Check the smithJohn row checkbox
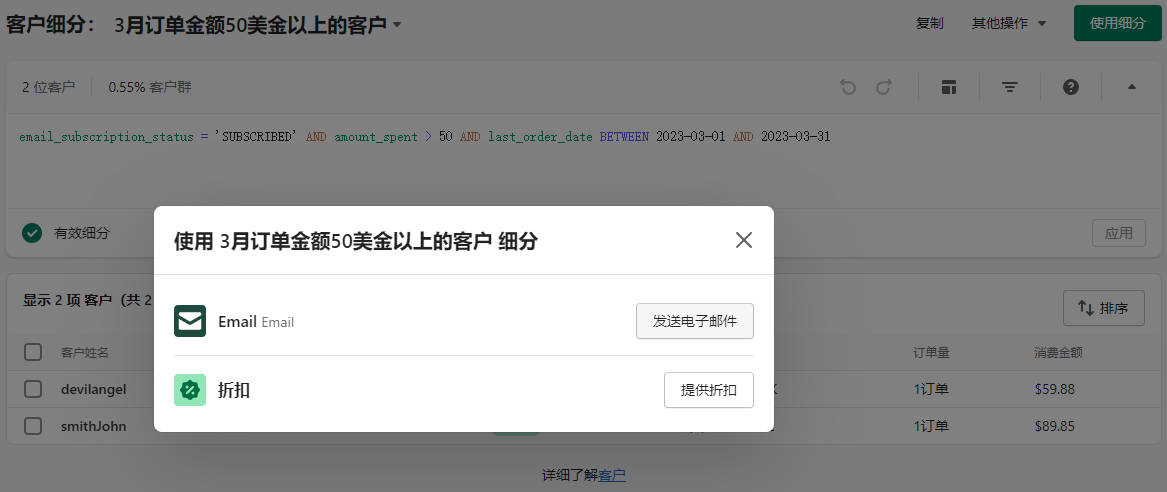The width and height of the screenshot is (1167, 492). pyautogui.click(x=33, y=426)
